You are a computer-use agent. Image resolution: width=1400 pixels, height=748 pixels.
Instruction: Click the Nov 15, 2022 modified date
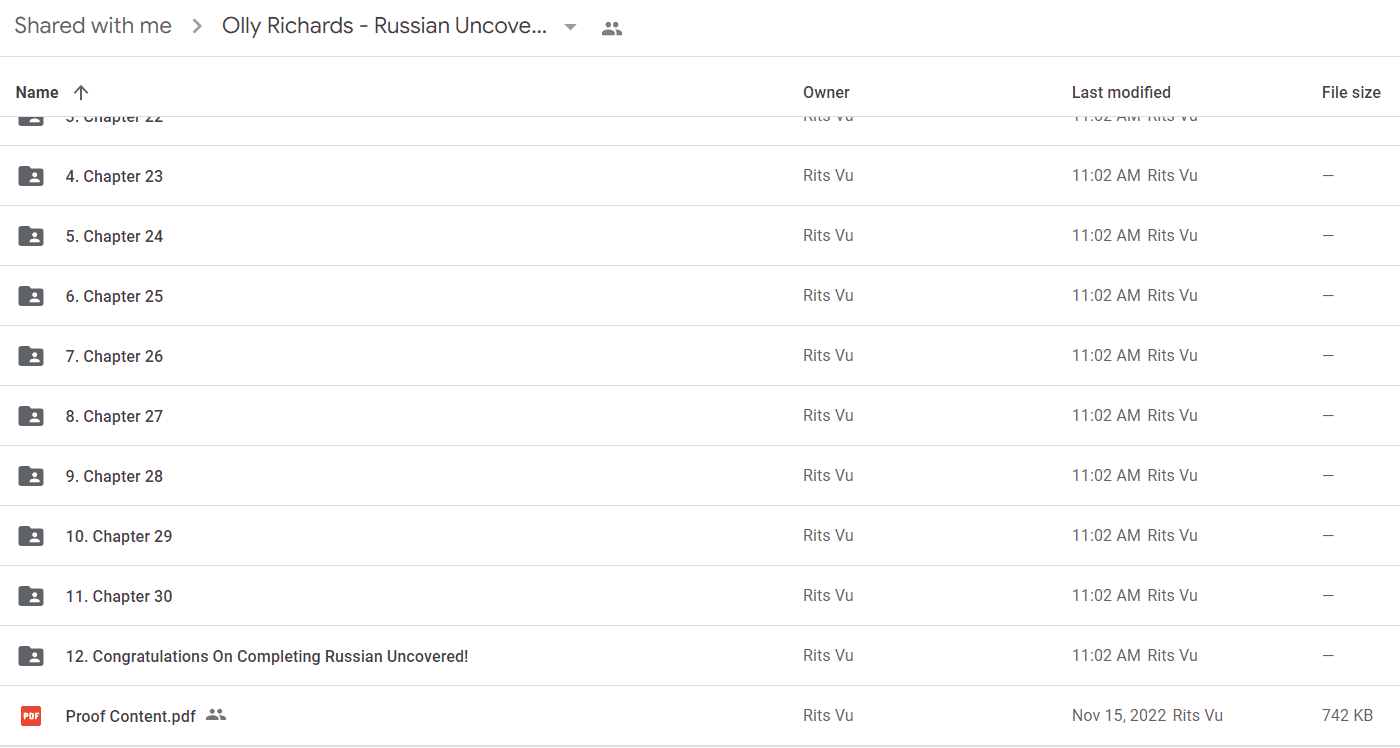pyautogui.click(x=1119, y=715)
